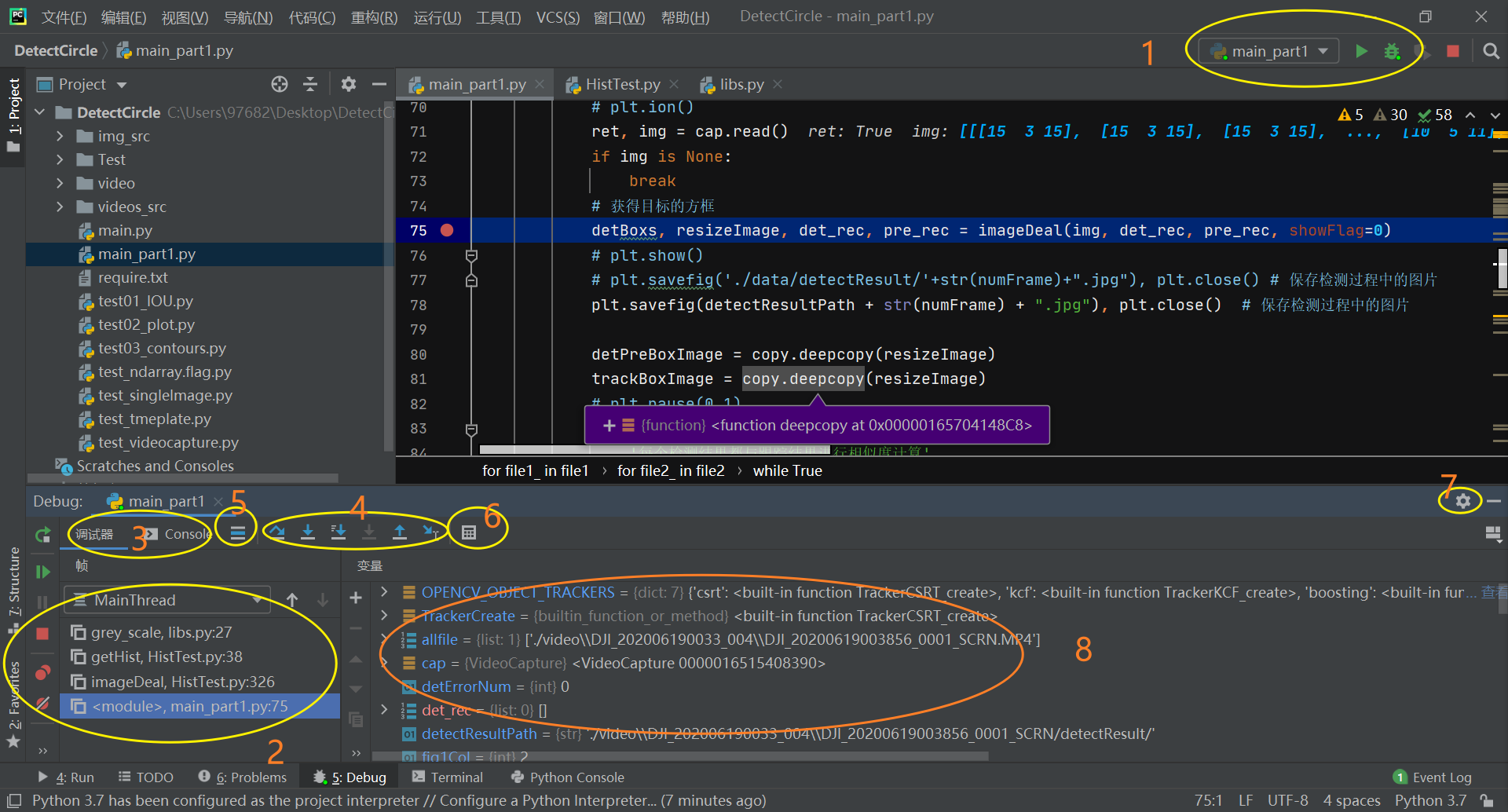The width and height of the screenshot is (1508, 812).
Task: Toggle tool window bars via bottom-left corner icon
Action: (x=13, y=801)
